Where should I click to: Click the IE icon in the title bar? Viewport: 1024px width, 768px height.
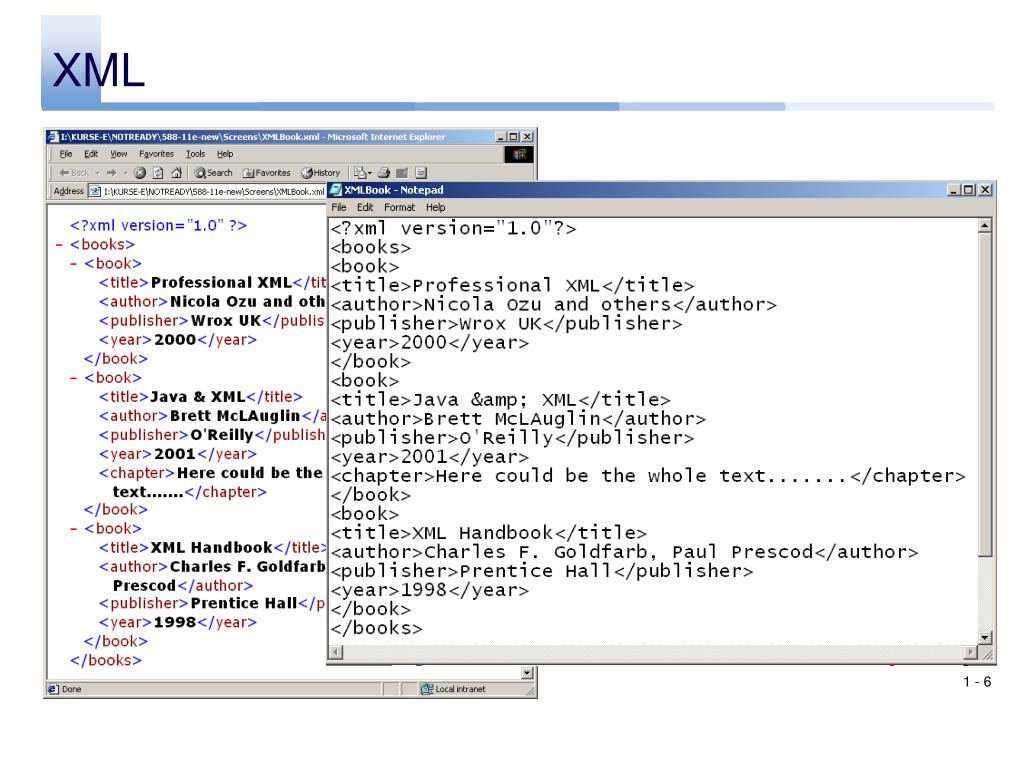click(53, 136)
